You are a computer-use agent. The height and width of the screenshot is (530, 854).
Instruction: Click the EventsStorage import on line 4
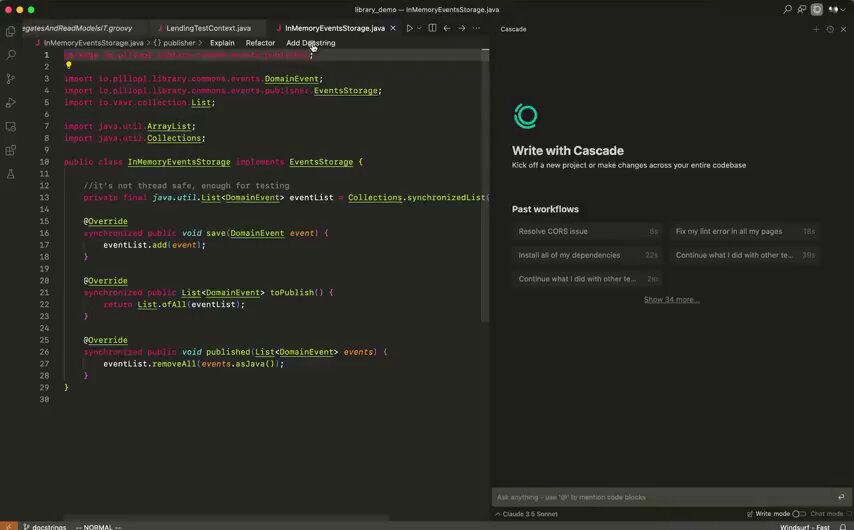click(x=345, y=90)
